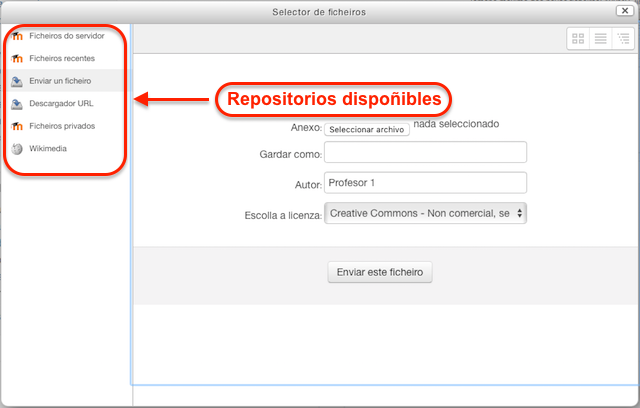640x408 pixels.
Task: Click the Enviar este ficheiro button
Action: click(380, 272)
